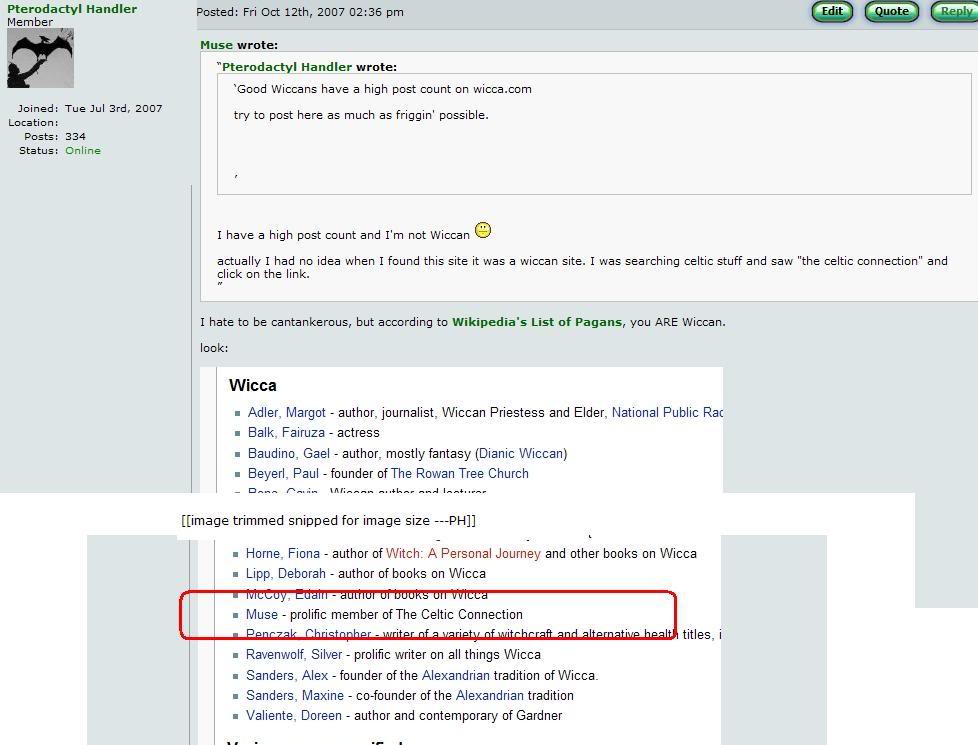This screenshot has width=978, height=745.
Task: Open The Rowan Tree Church link
Action: pyautogui.click(x=460, y=474)
